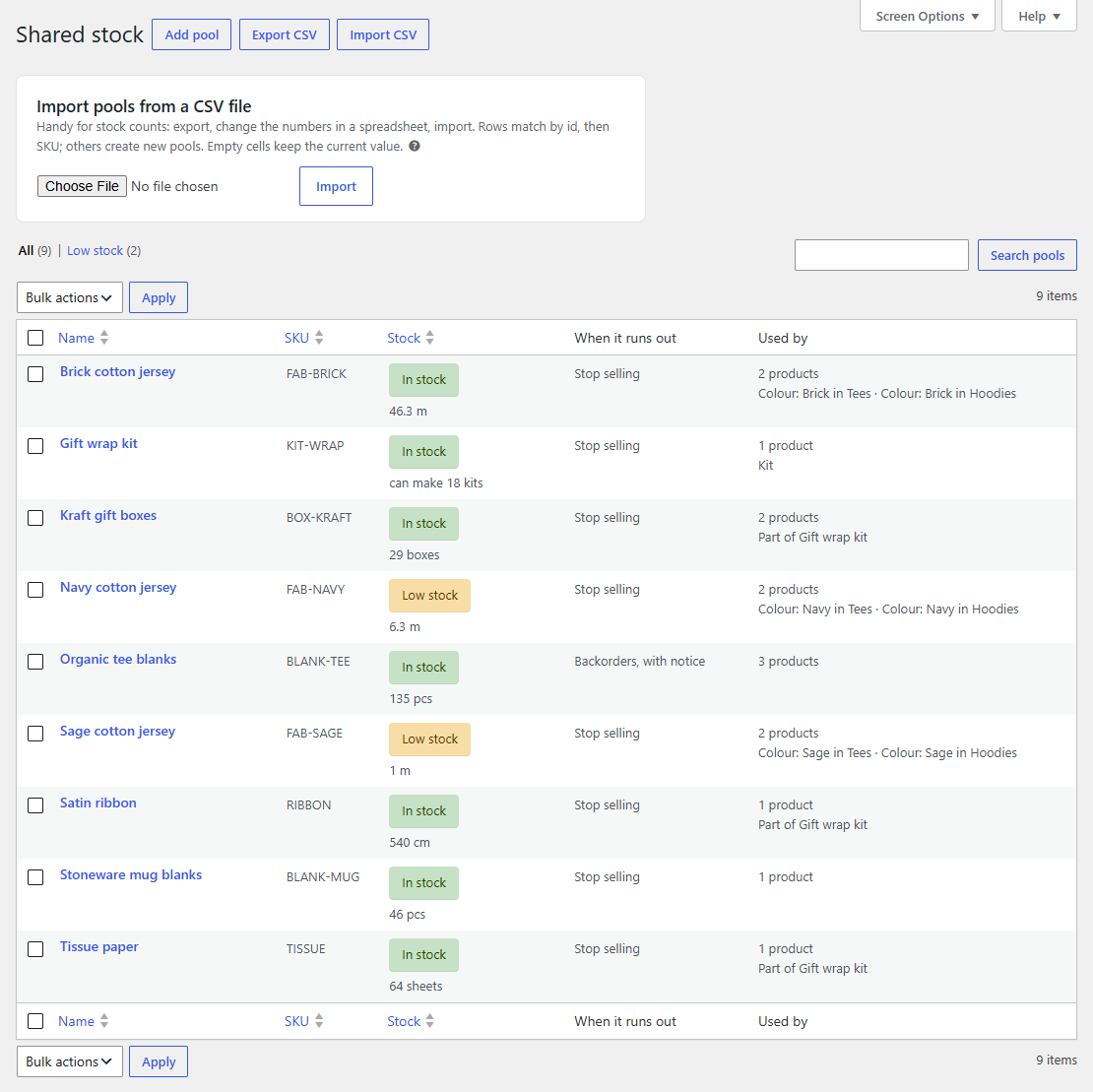Check the Sage cotton jersey checkbox
This screenshot has width=1093, height=1092.
tap(35, 734)
